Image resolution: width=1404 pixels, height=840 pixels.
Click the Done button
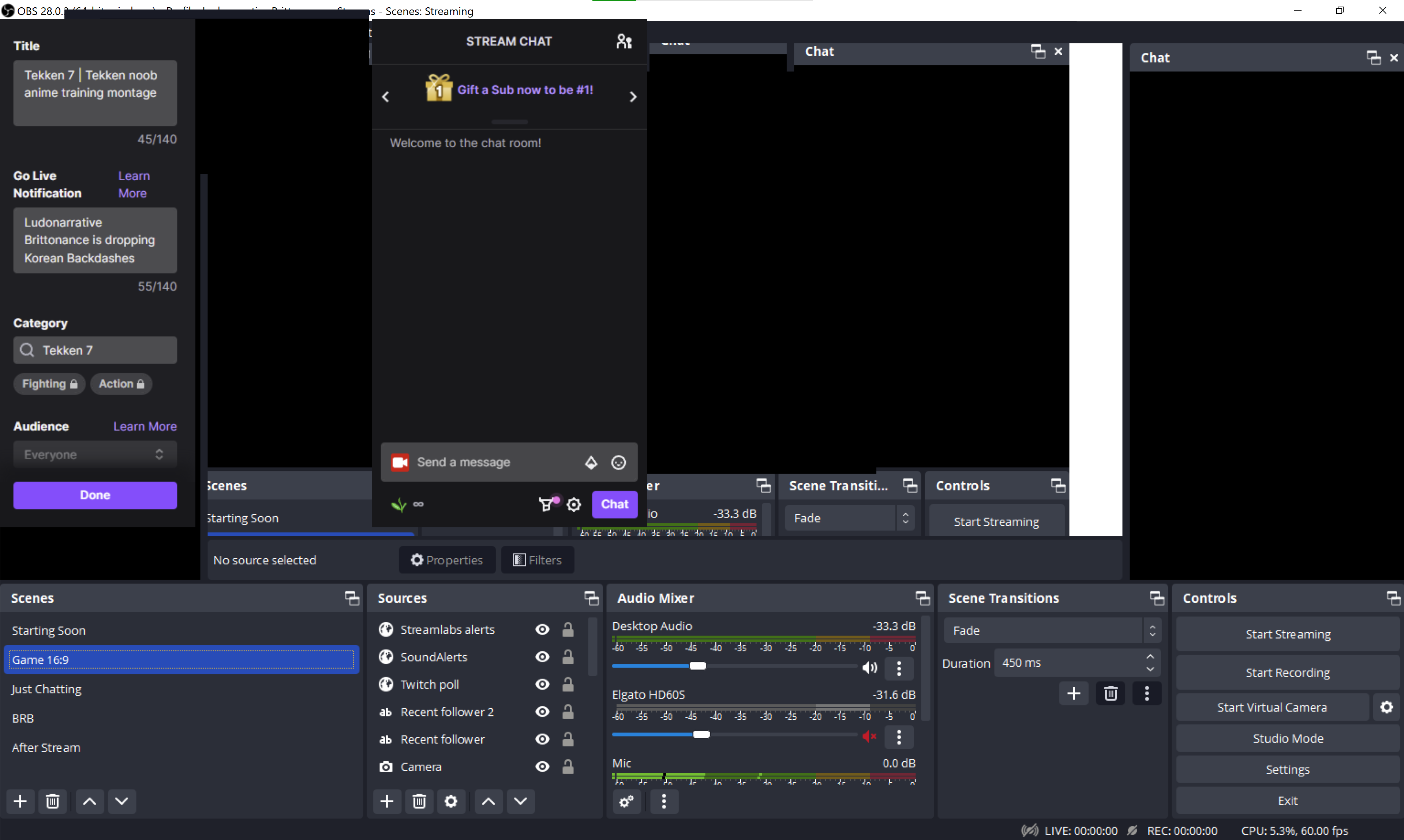pos(94,495)
